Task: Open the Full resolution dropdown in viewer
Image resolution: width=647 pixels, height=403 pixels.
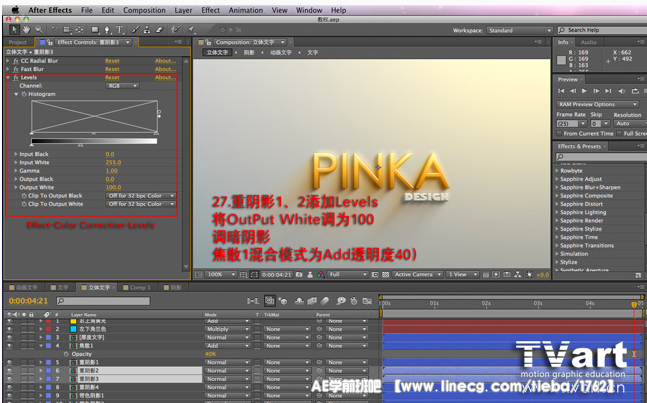Action: [347, 274]
